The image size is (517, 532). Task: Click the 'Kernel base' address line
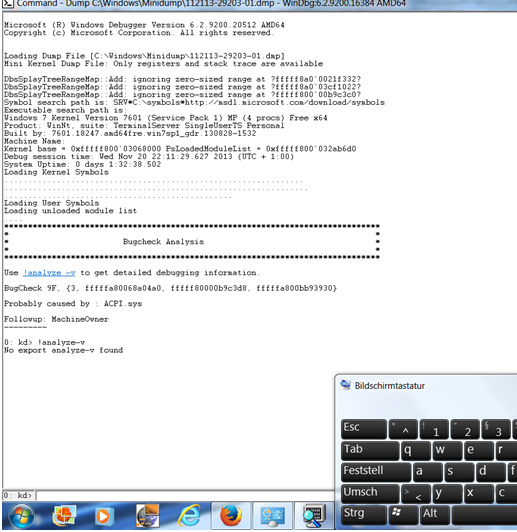[x=180, y=149]
